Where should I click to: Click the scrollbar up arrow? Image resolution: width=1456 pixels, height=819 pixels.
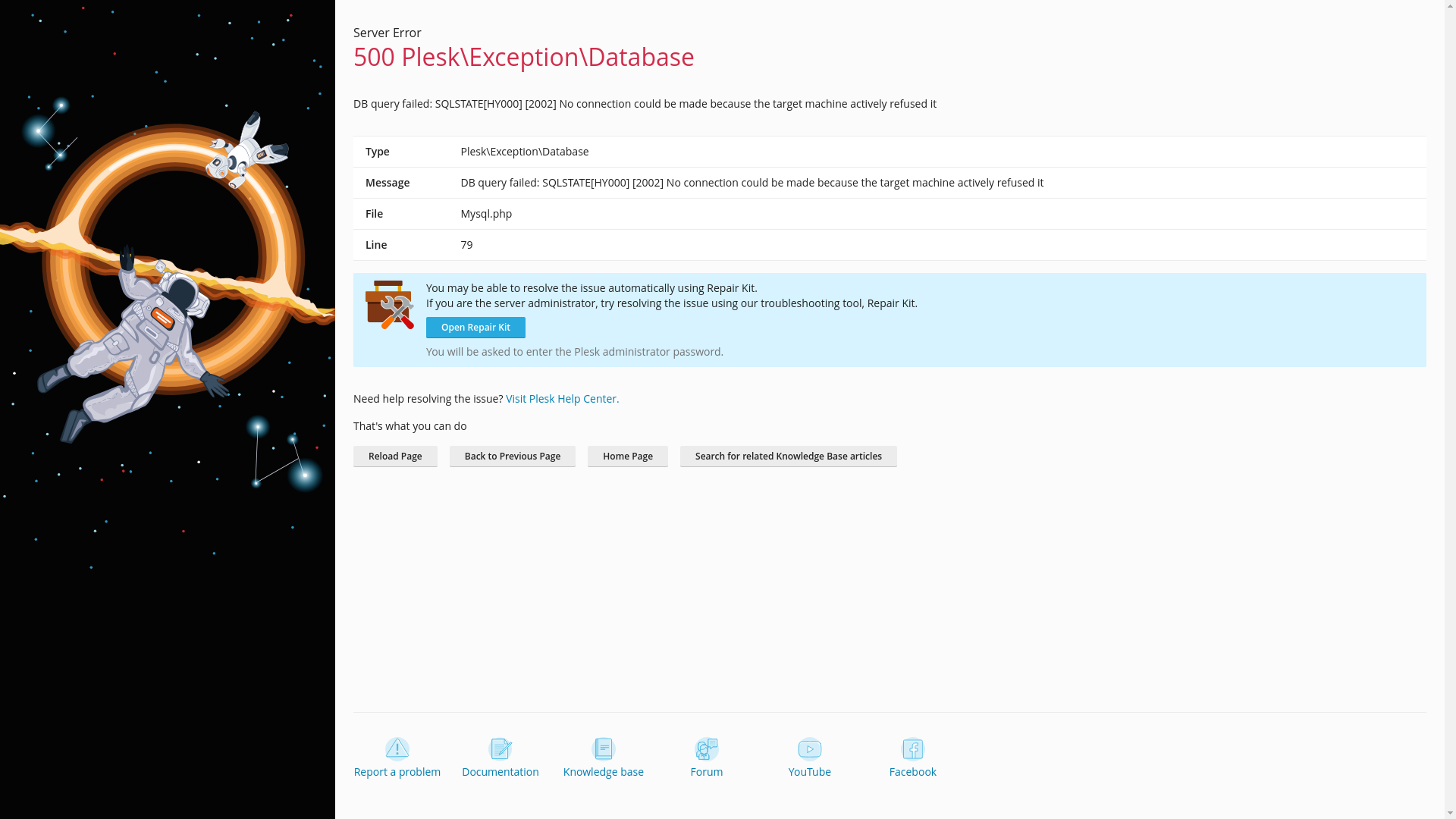(x=1450, y=6)
